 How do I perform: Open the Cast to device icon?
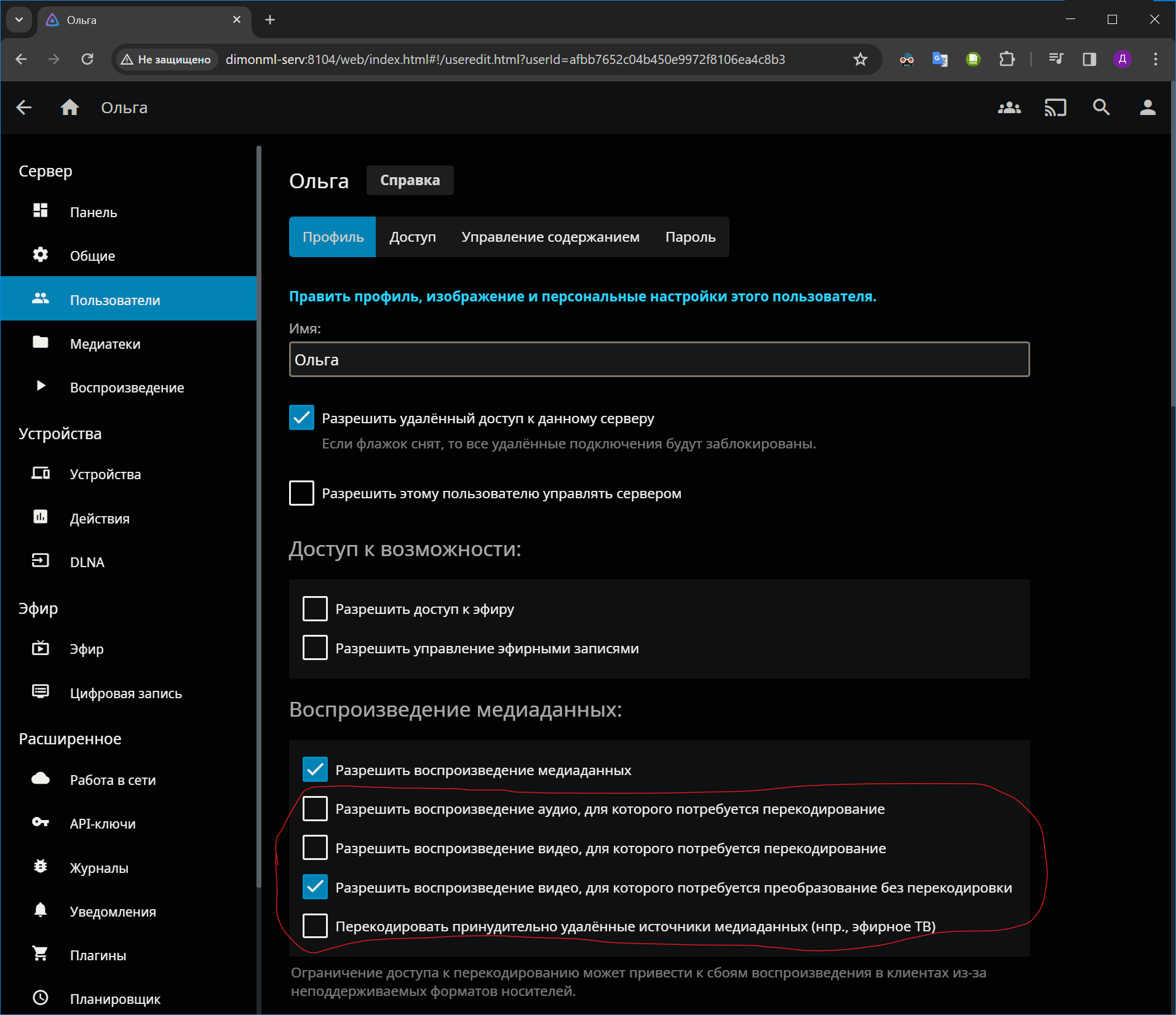[x=1055, y=108]
